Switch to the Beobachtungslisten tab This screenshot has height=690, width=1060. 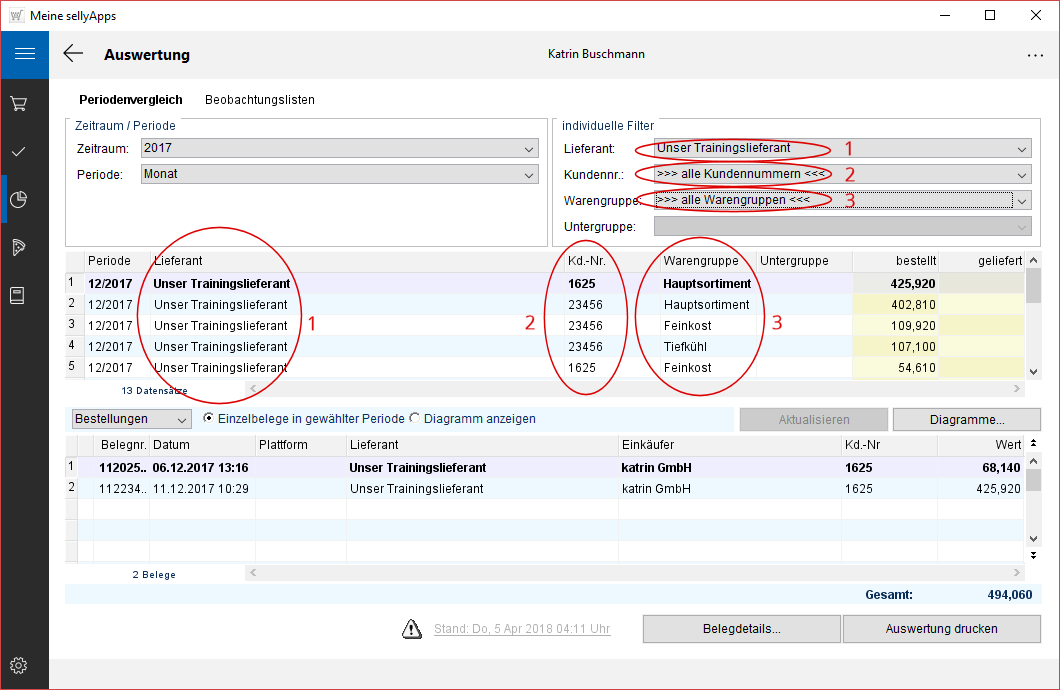[x=259, y=100]
